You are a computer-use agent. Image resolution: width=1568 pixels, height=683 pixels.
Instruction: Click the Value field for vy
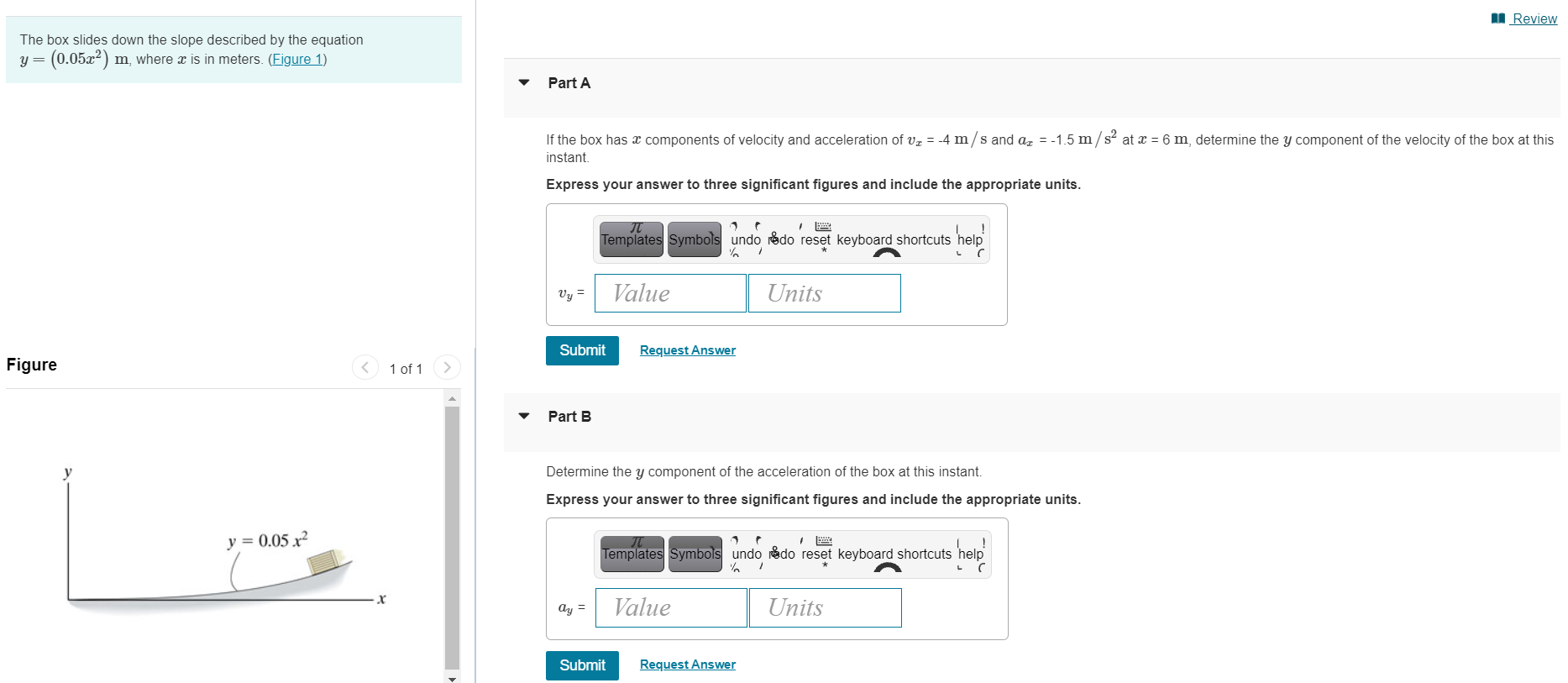(669, 293)
